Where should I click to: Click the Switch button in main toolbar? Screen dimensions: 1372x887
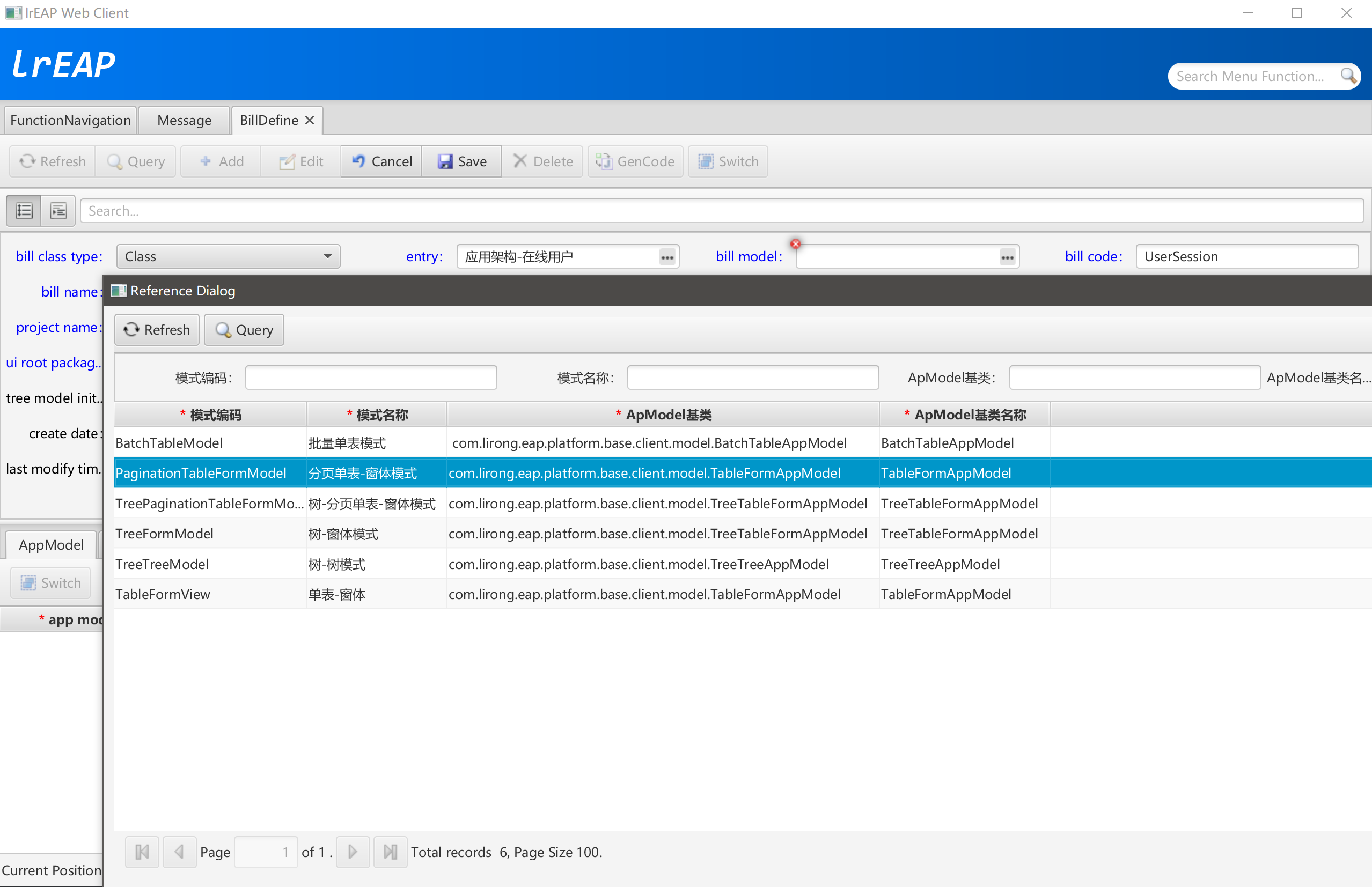point(728,161)
